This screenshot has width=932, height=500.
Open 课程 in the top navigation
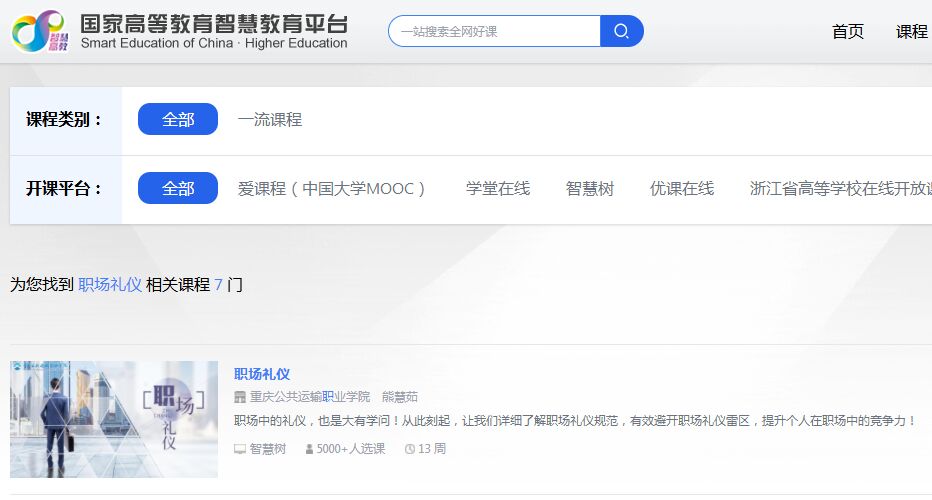912,31
